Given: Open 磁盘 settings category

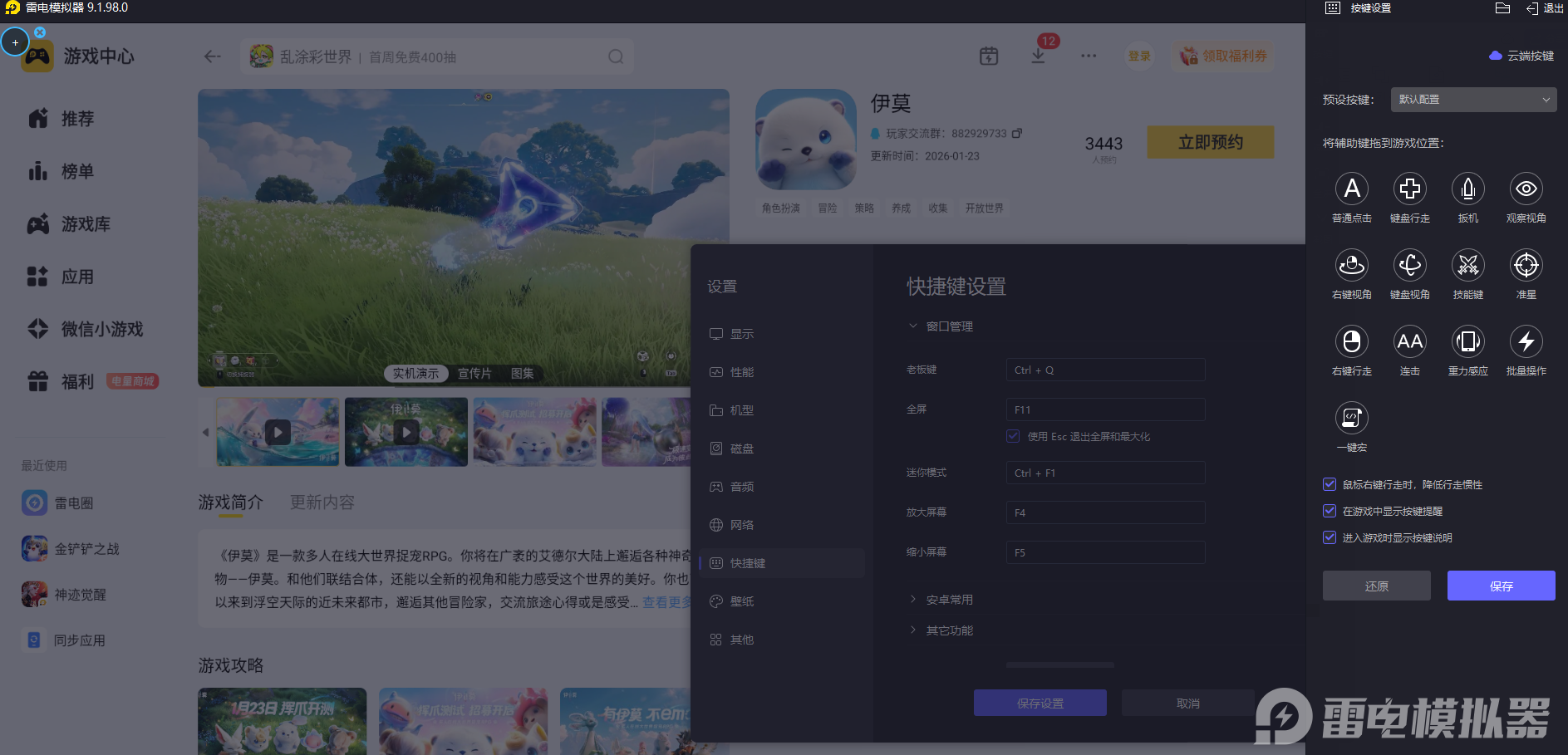Looking at the screenshot, I should 782,449.
